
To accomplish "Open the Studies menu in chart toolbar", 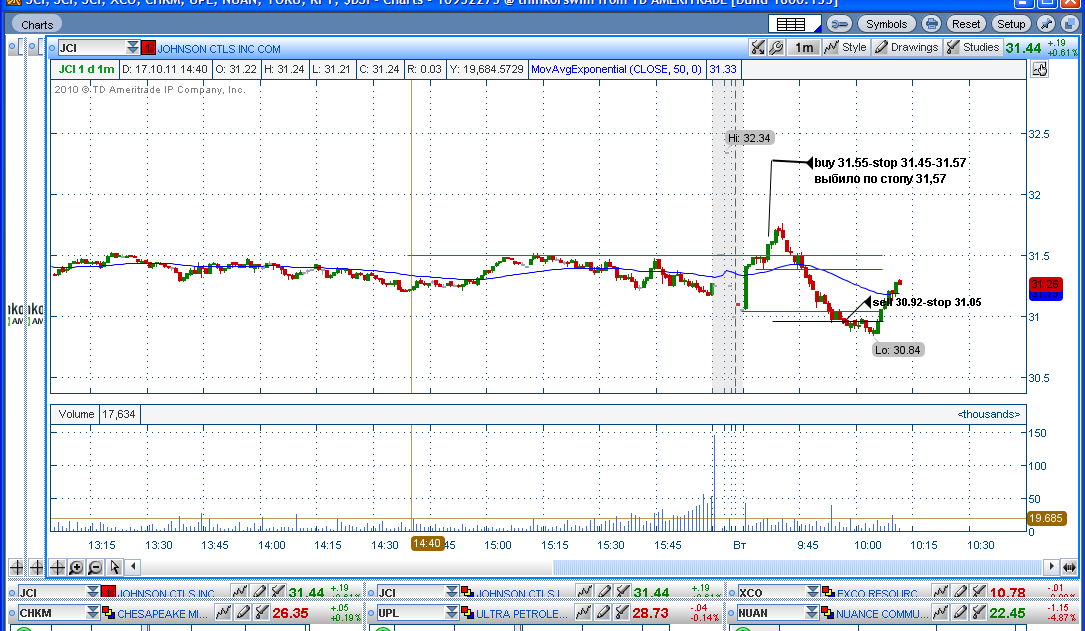I will pyautogui.click(x=973, y=47).
